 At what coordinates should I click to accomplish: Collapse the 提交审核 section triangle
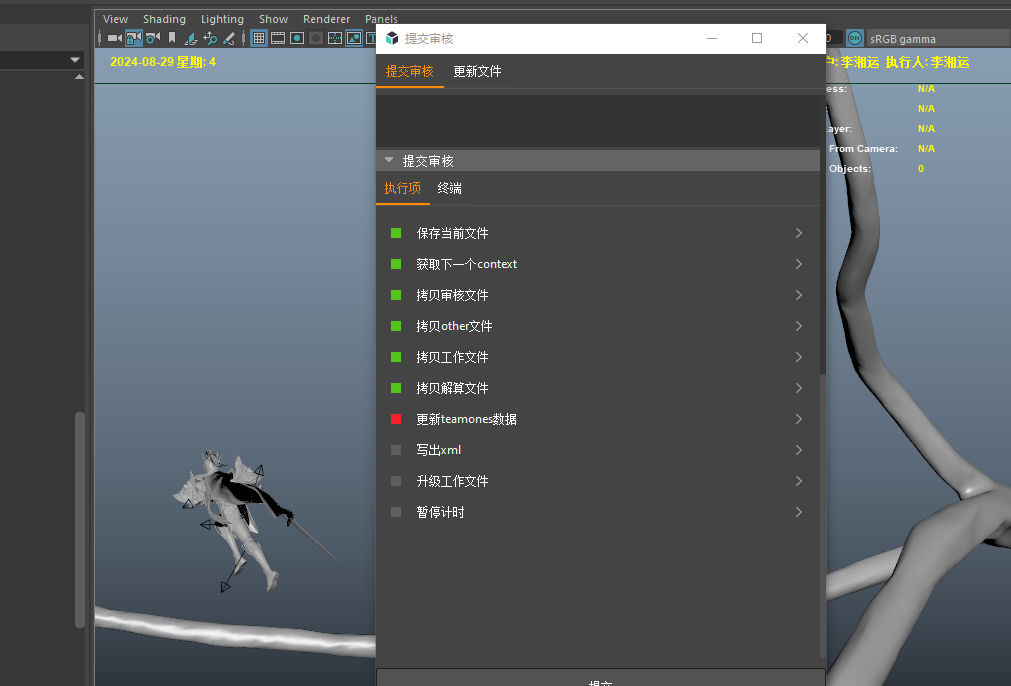[389, 160]
